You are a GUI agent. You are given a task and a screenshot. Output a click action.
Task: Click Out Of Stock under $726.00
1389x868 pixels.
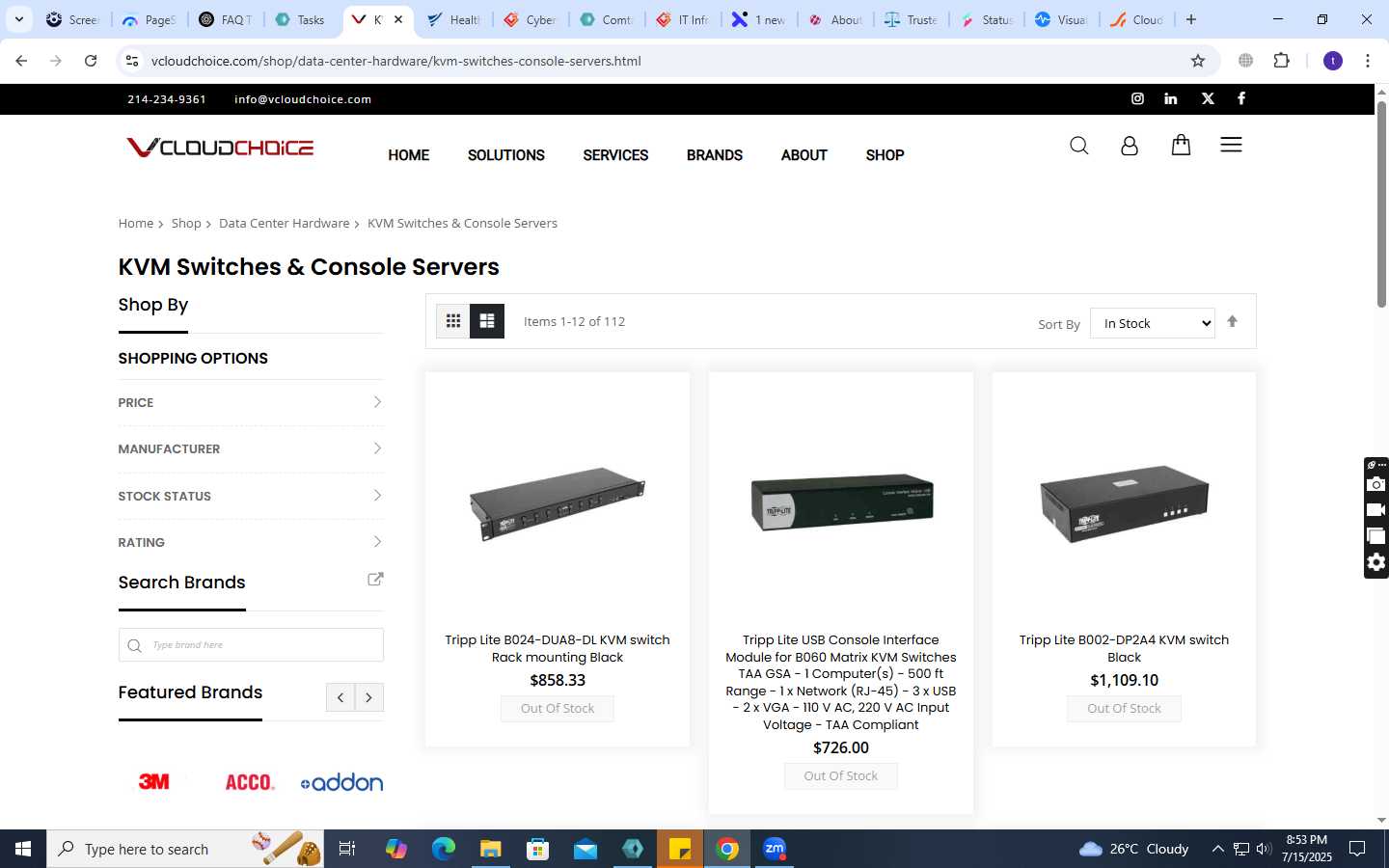tap(841, 776)
